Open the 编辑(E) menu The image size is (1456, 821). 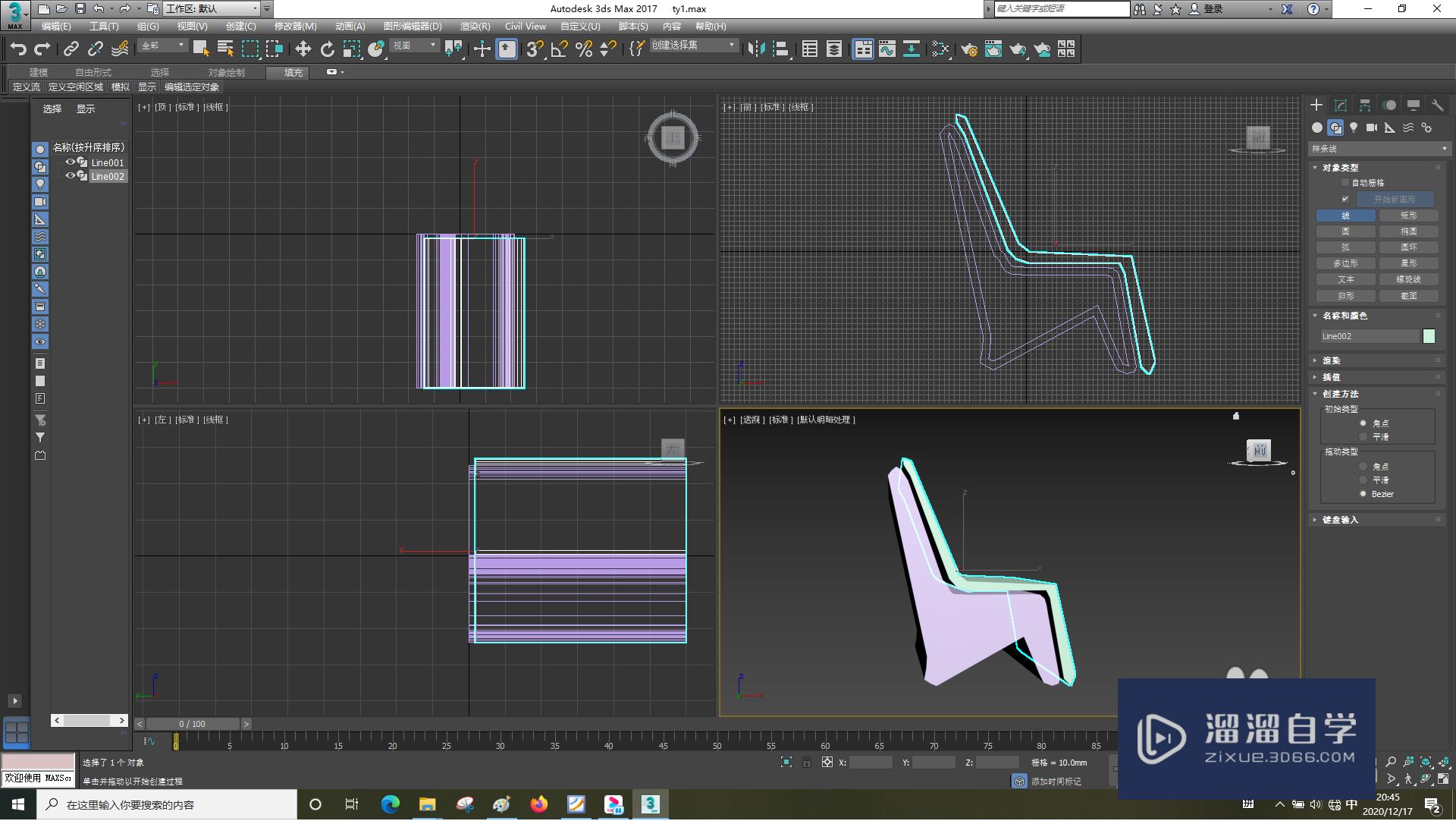[56, 27]
